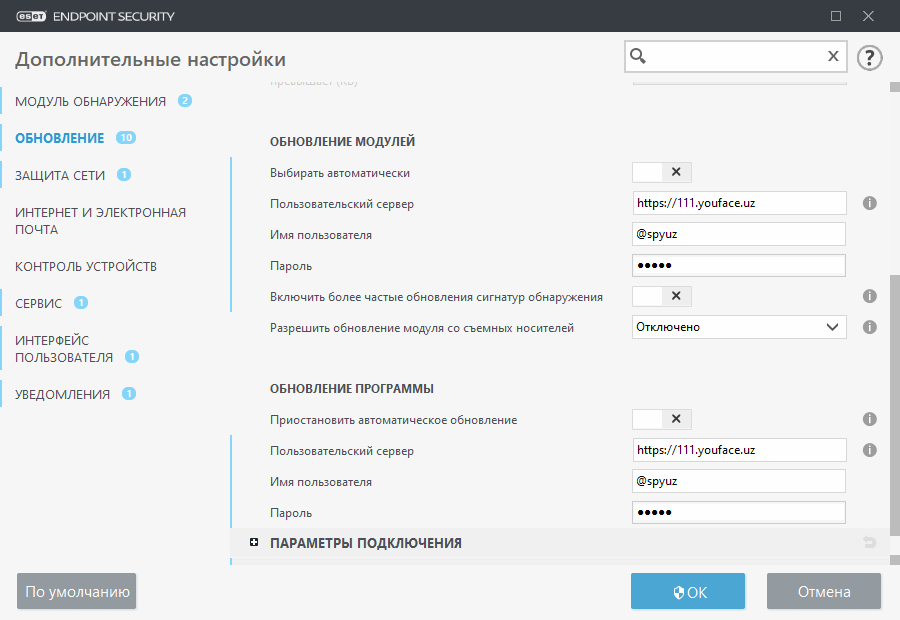Expand the Параметры подключения section
The height and width of the screenshot is (620, 900).
[254, 542]
